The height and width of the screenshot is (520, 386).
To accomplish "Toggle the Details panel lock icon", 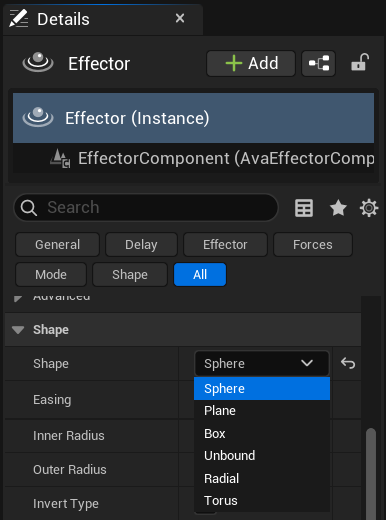I will 360,63.
